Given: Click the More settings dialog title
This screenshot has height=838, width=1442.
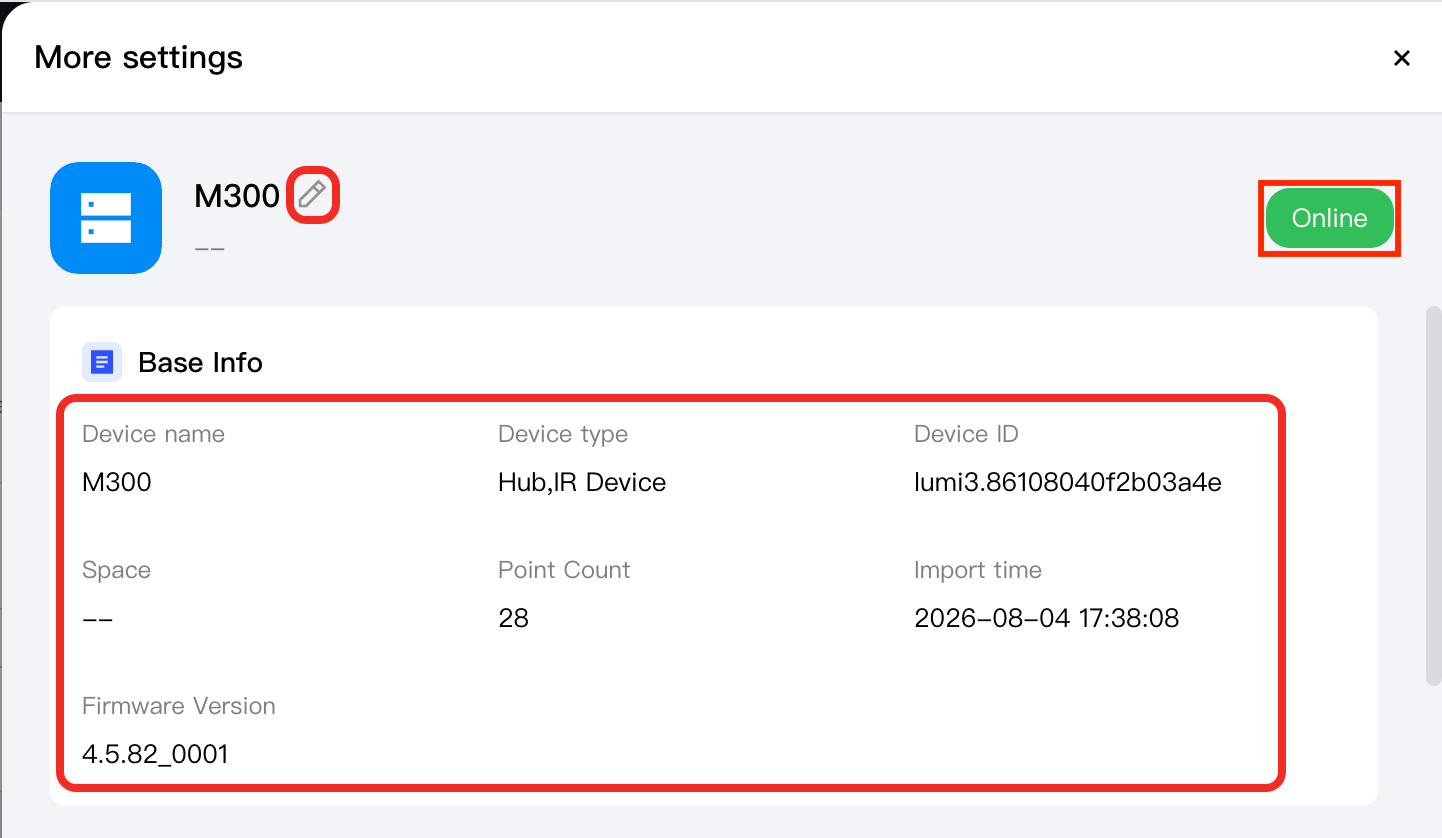Looking at the screenshot, I should point(138,57).
